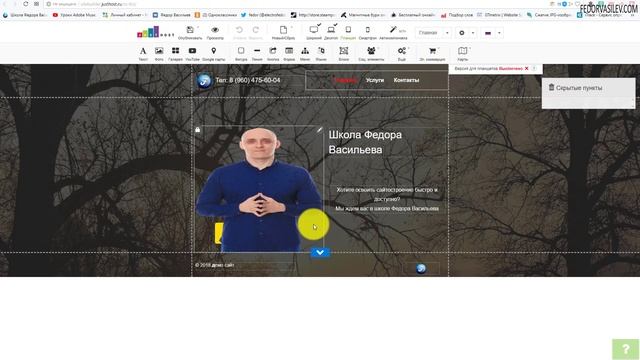640x360 pixels.
Task: Select the © 2018 демо сайт footer text
Action: pos(214,265)
